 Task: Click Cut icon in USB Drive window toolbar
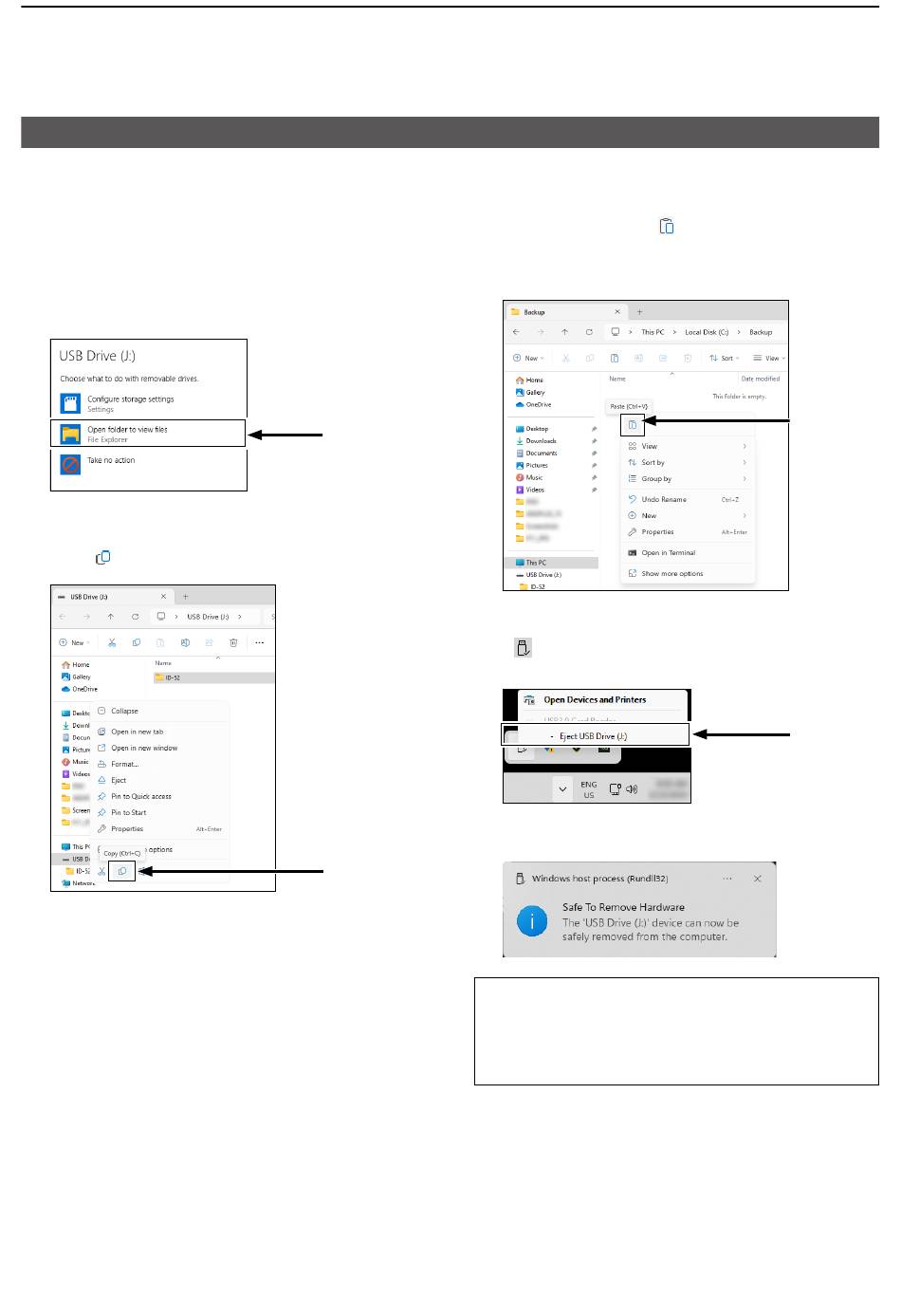[112, 642]
